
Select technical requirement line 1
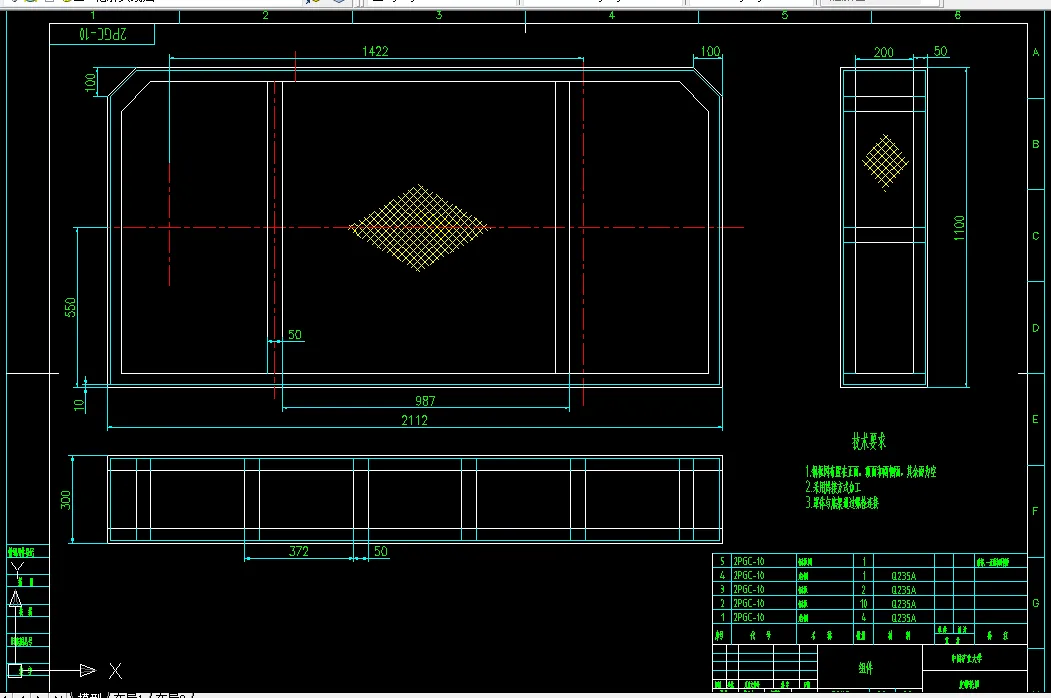(x=871, y=472)
